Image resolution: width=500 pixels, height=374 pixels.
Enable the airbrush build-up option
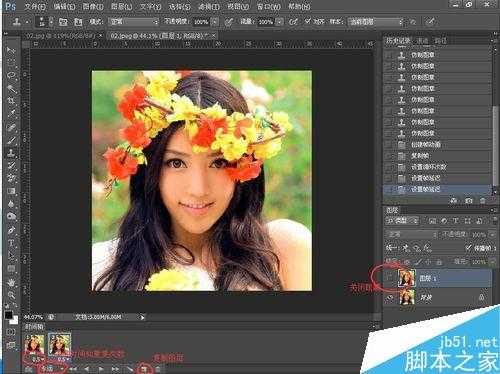(293, 22)
